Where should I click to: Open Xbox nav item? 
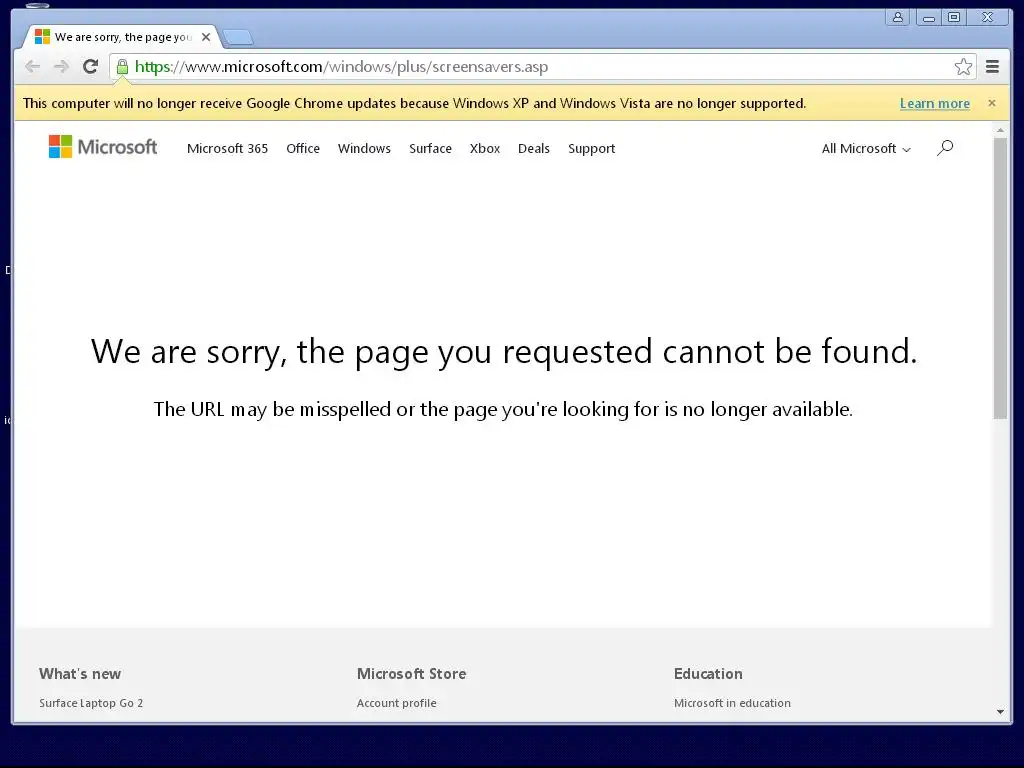click(x=485, y=148)
